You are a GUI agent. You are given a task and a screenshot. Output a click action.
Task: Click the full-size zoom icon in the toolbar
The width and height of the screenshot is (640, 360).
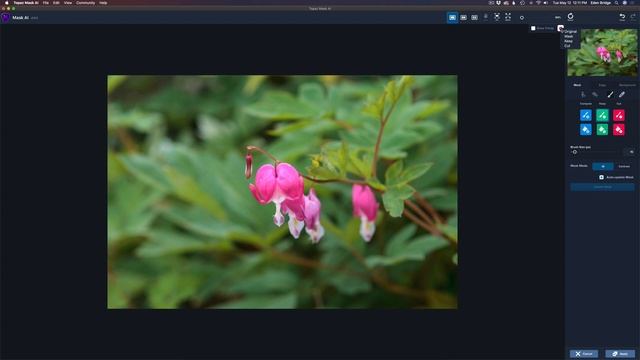pyautogui.click(x=508, y=17)
